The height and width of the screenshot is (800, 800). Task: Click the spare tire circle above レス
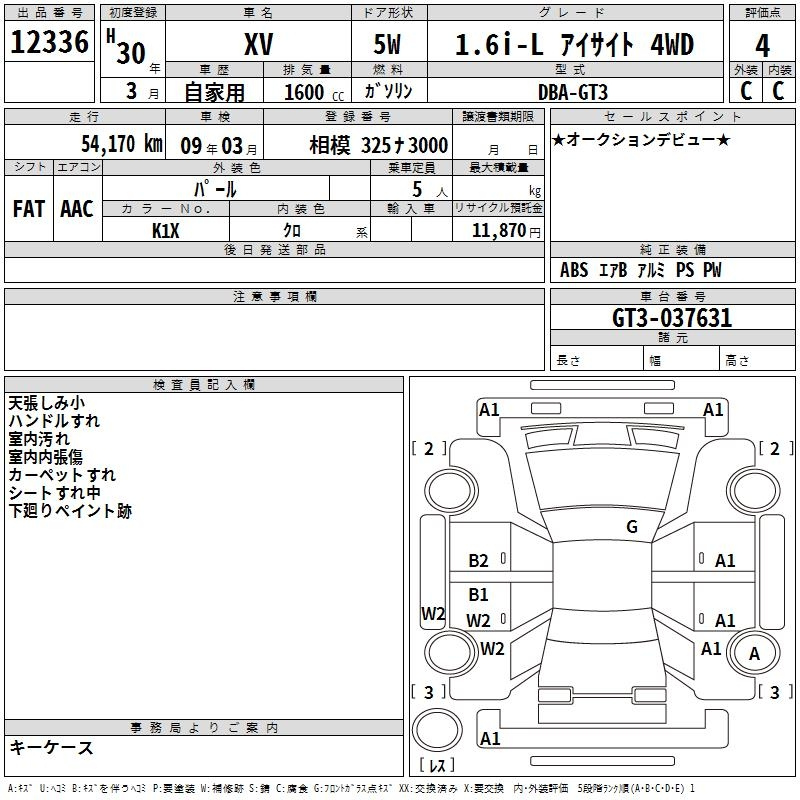click(437, 729)
